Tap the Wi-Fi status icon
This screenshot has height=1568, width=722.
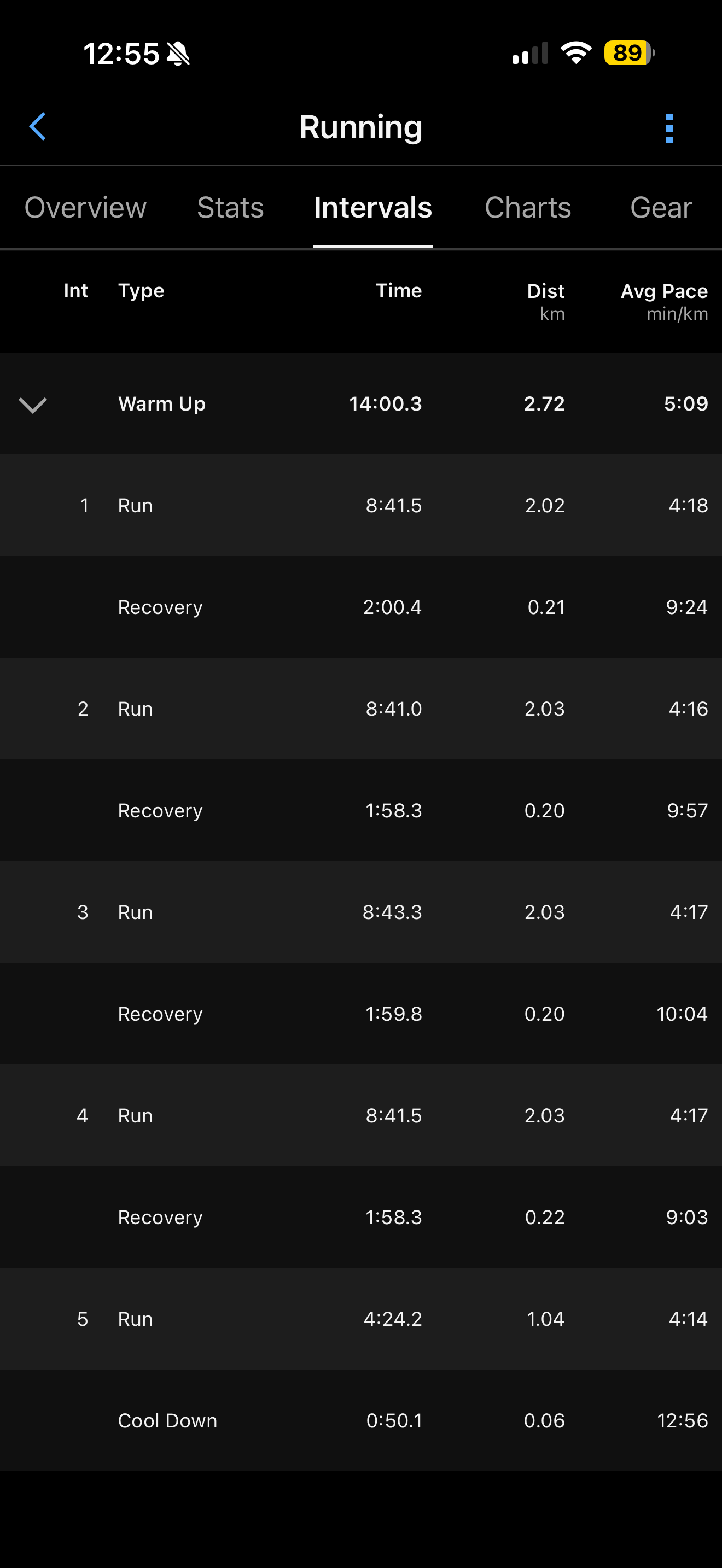point(576,53)
